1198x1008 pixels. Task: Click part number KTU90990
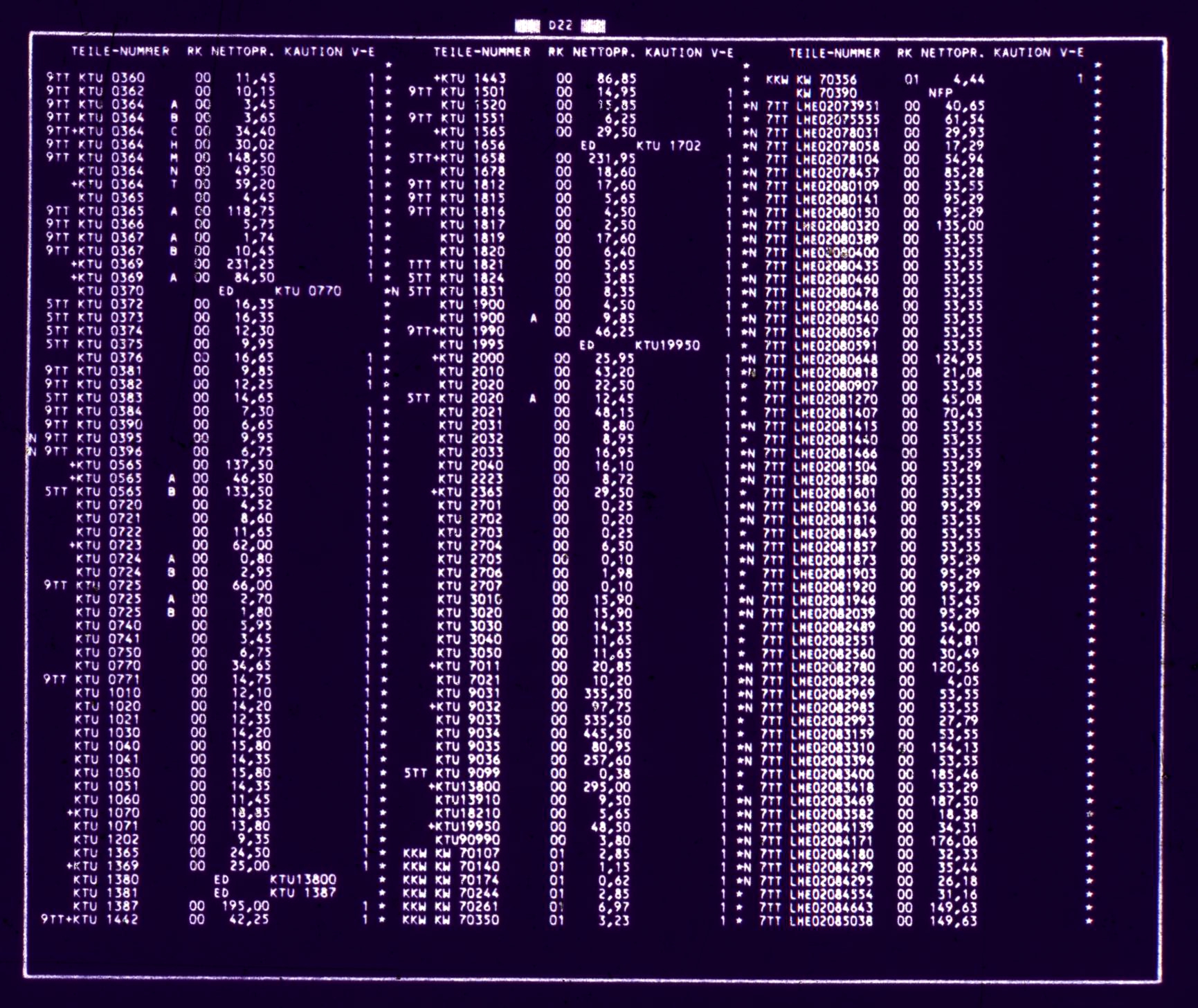468,840
